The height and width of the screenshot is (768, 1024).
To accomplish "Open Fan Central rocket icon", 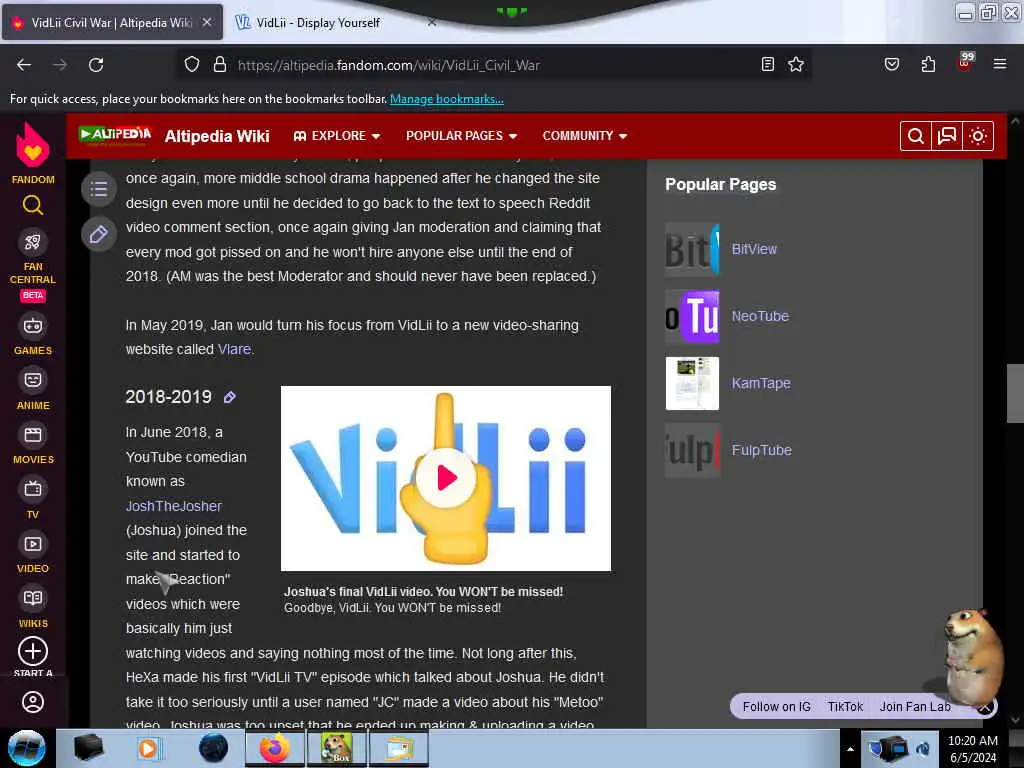I will tap(33, 242).
